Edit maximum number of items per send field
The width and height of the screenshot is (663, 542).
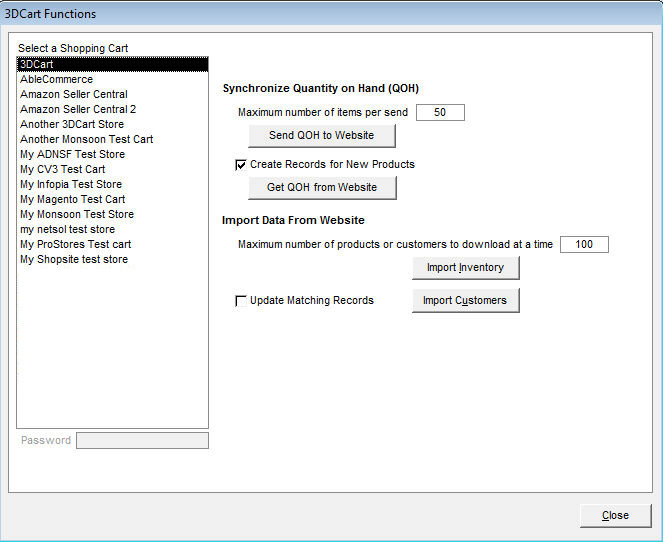pyautogui.click(x=440, y=112)
